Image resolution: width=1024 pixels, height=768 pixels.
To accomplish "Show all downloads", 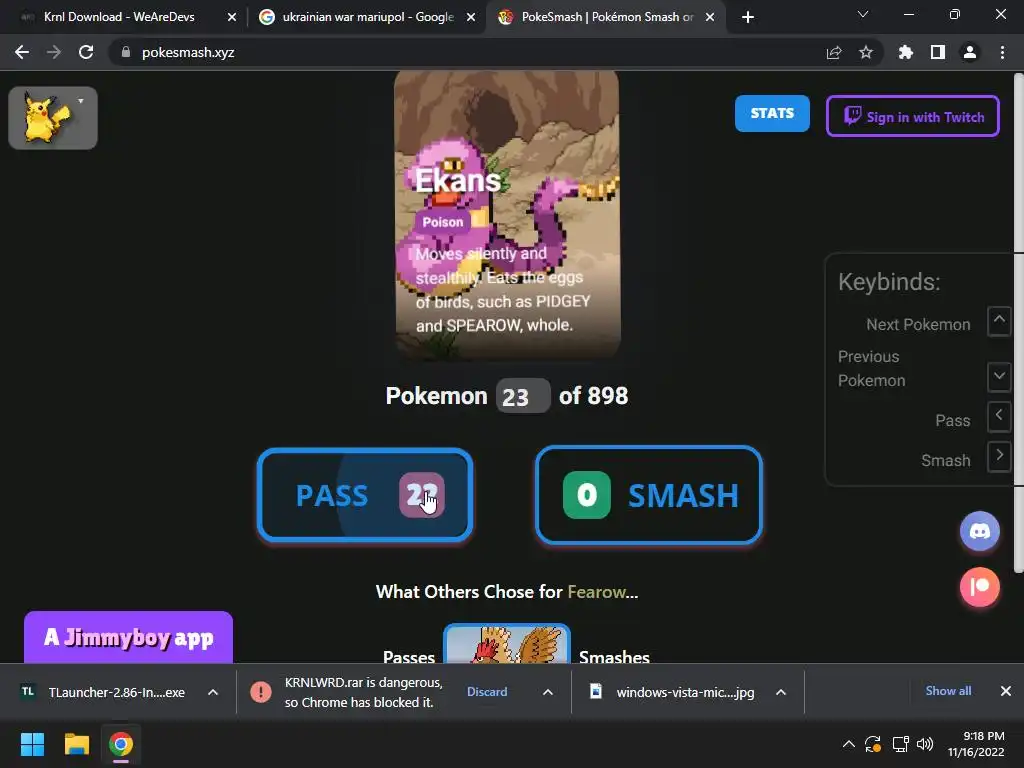I will click(948, 691).
